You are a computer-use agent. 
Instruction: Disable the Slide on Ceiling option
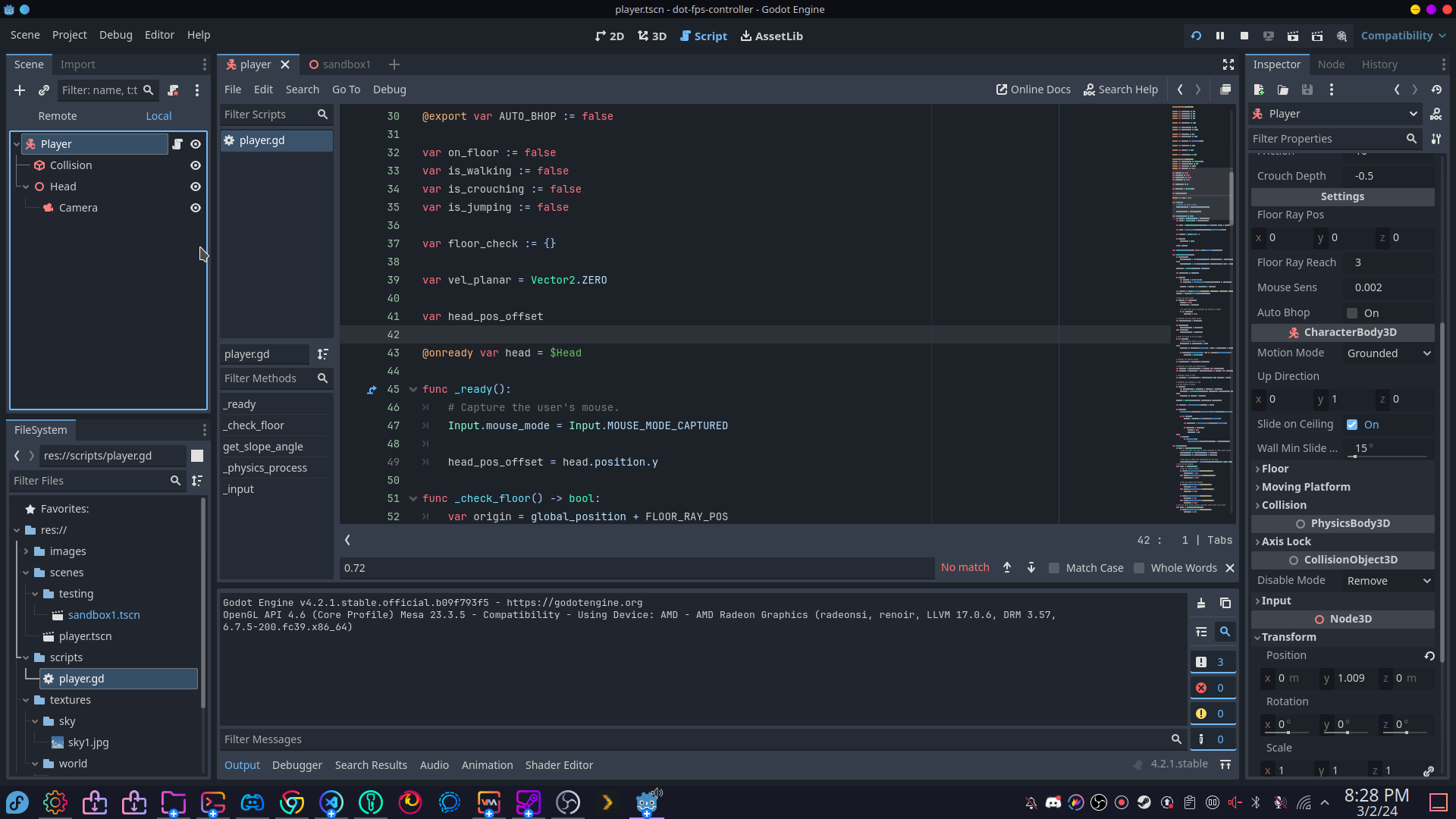pos(1352,425)
